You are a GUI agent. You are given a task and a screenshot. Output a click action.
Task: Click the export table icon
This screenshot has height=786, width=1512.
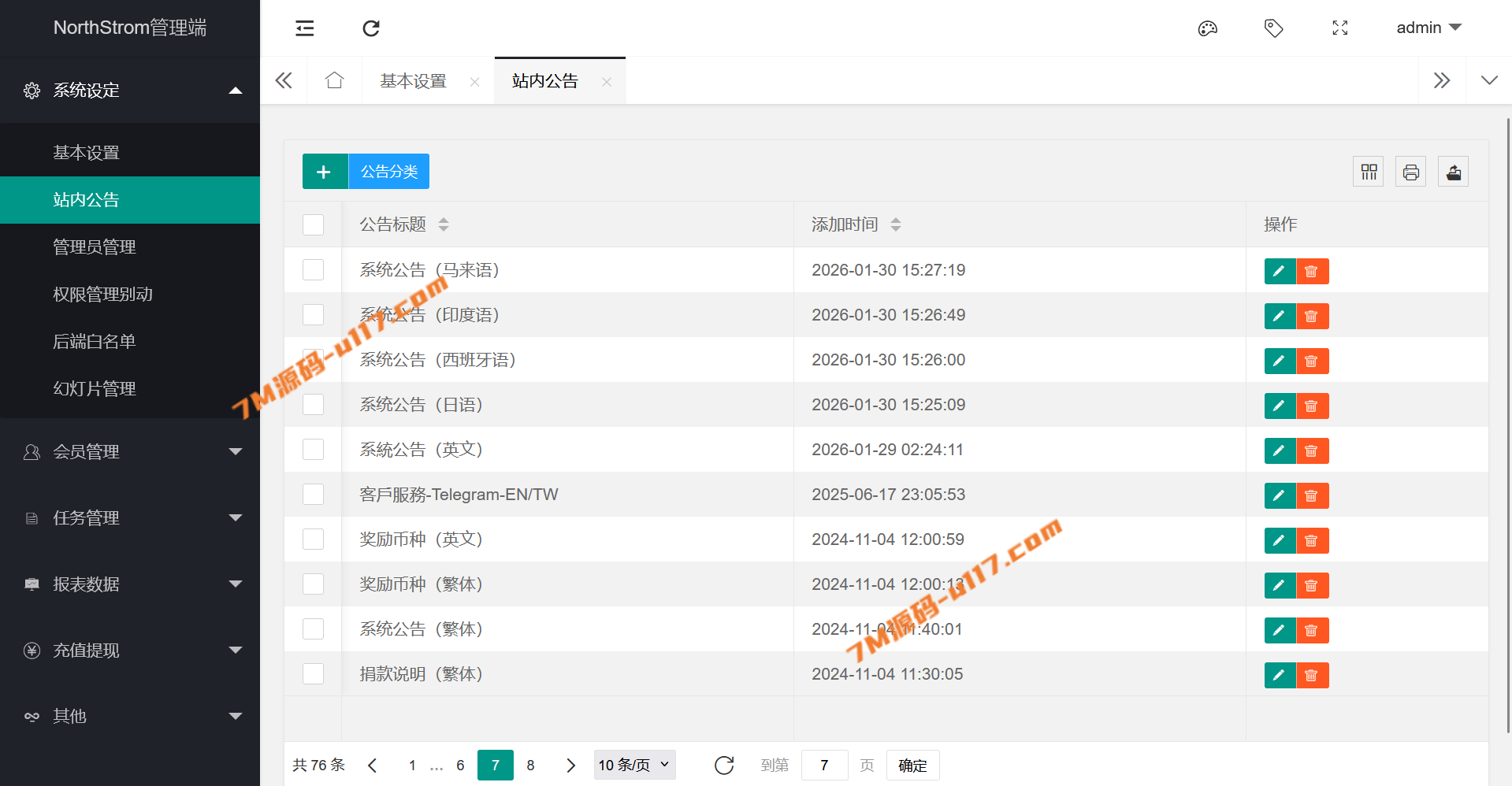(1453, 172)
